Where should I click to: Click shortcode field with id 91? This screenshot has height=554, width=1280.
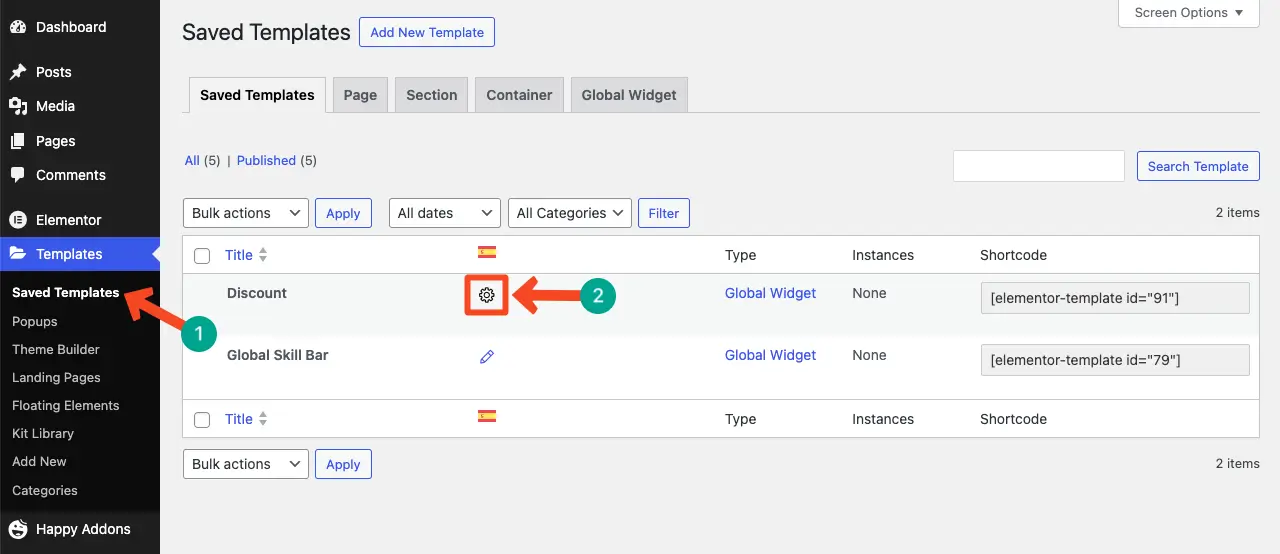coord(1115,298)
